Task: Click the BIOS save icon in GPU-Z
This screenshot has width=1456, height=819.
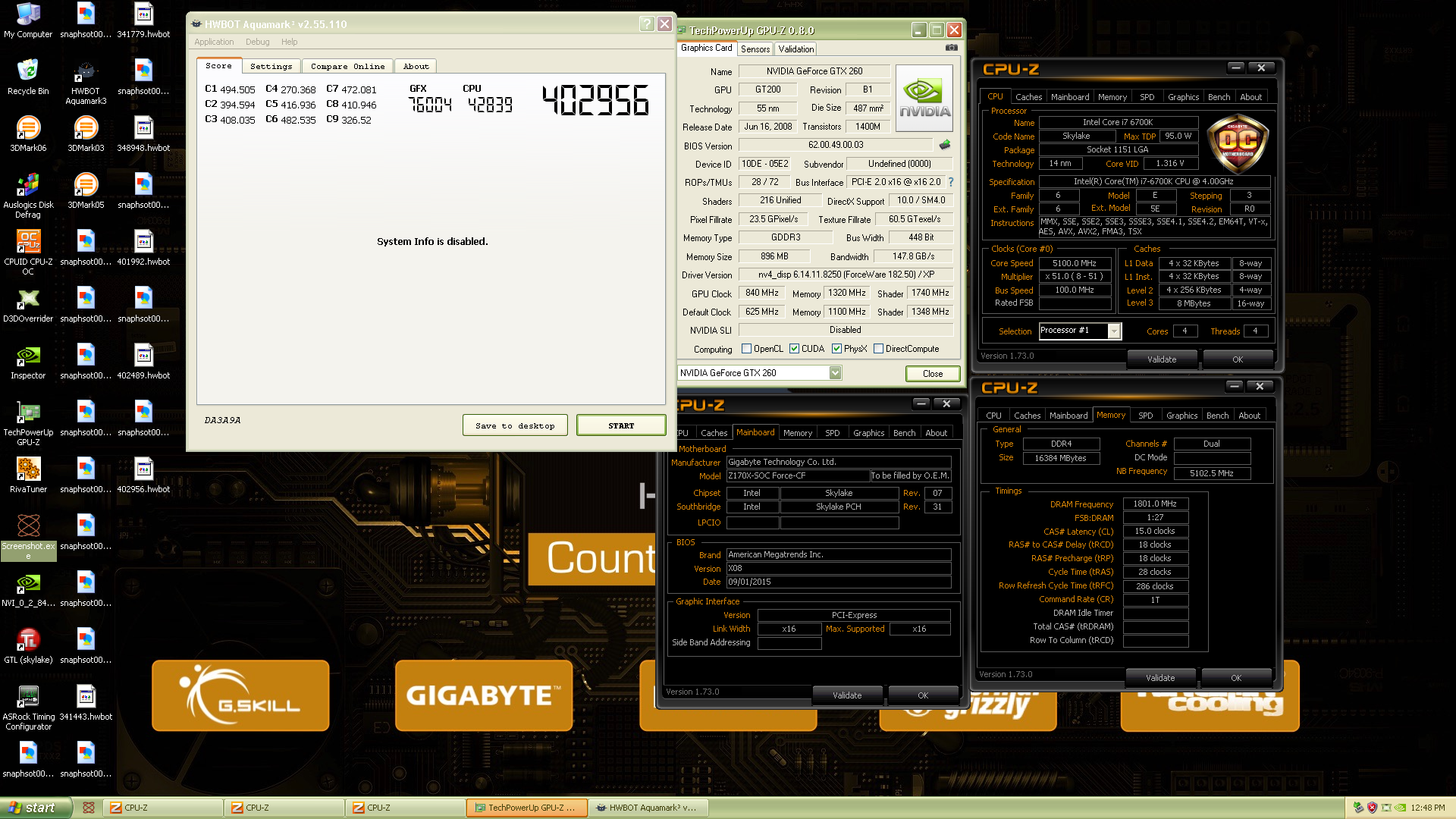Action: [x=945, y=144]
